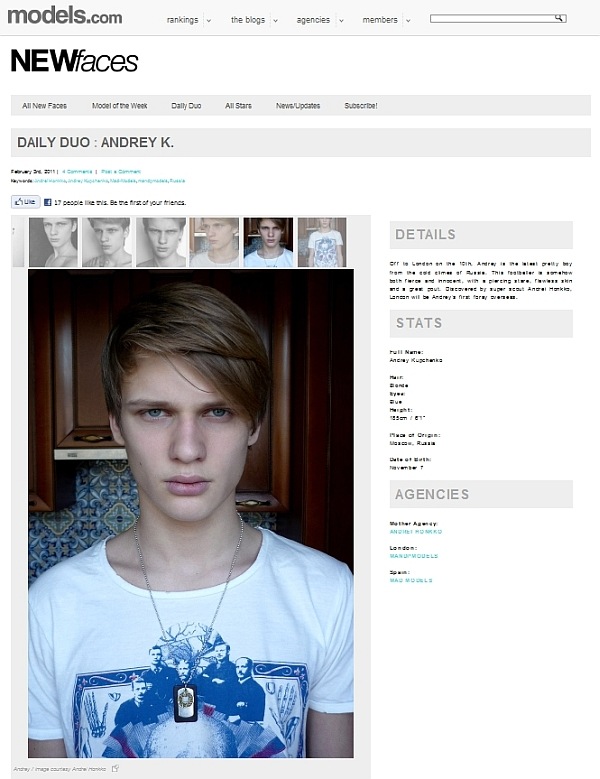Expand the members dropdown arrow
This screenshot has height=779, width=600.
click(408, 21)
